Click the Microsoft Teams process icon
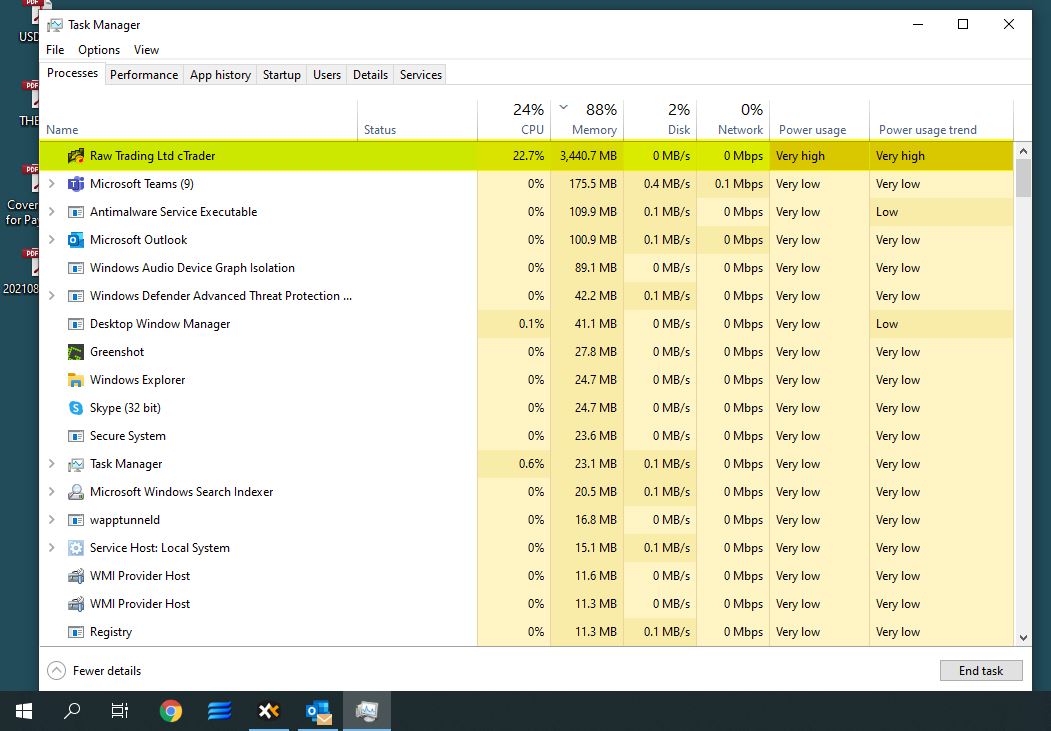 76,184
